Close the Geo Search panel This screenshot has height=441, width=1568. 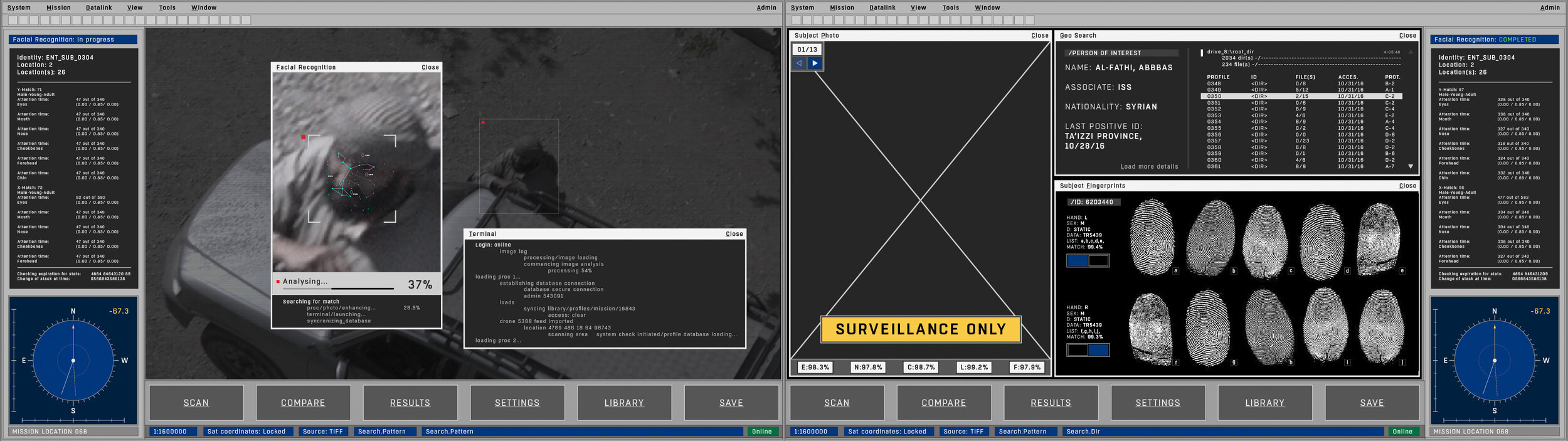click(1407, 36)
